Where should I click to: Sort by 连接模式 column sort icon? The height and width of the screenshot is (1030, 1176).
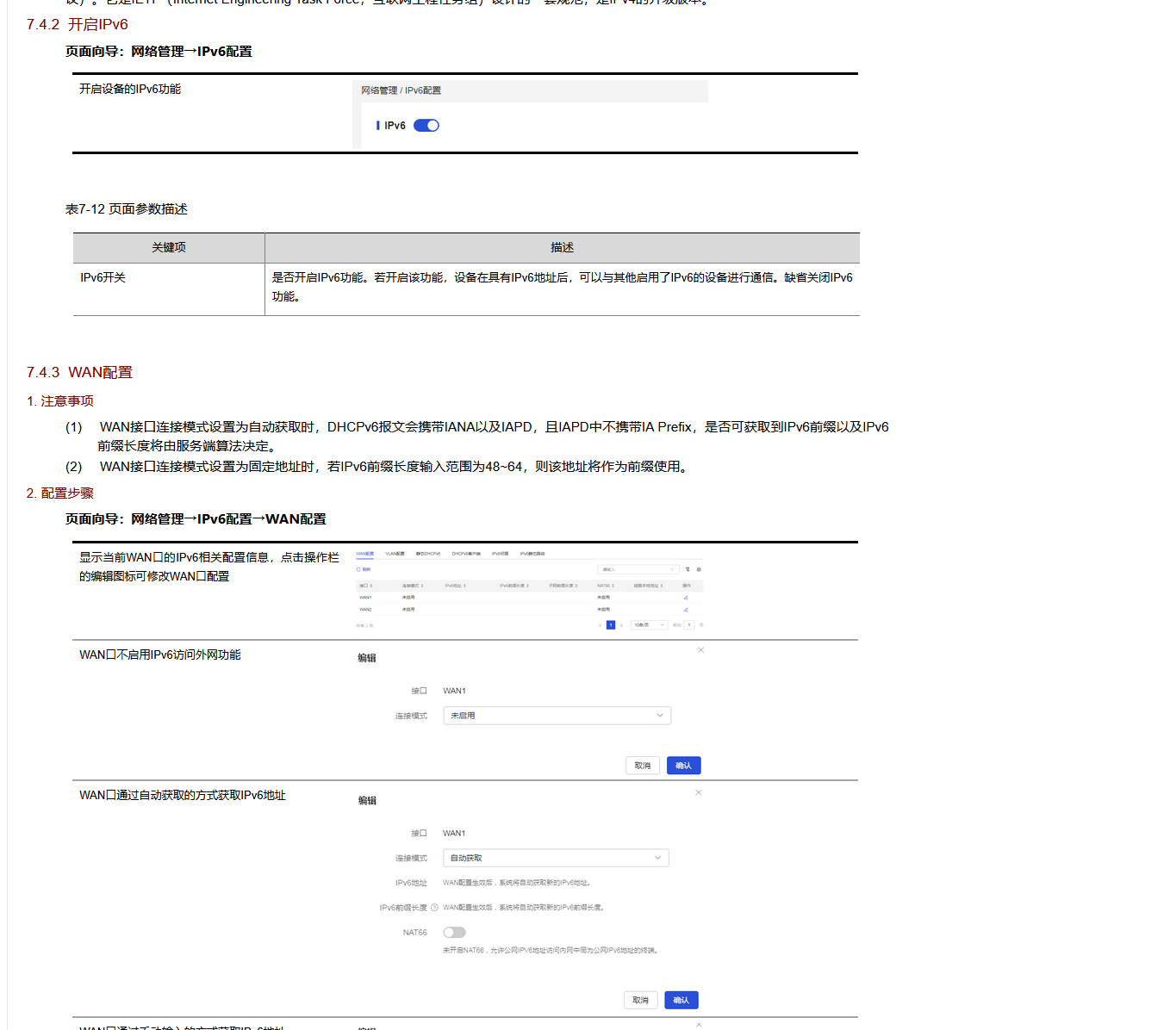coord(422,586)
